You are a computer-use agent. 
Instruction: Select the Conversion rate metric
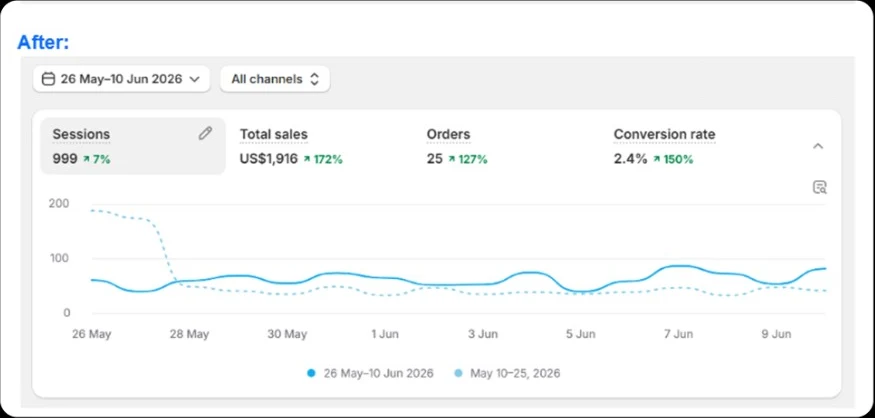[x=664, y=134]
